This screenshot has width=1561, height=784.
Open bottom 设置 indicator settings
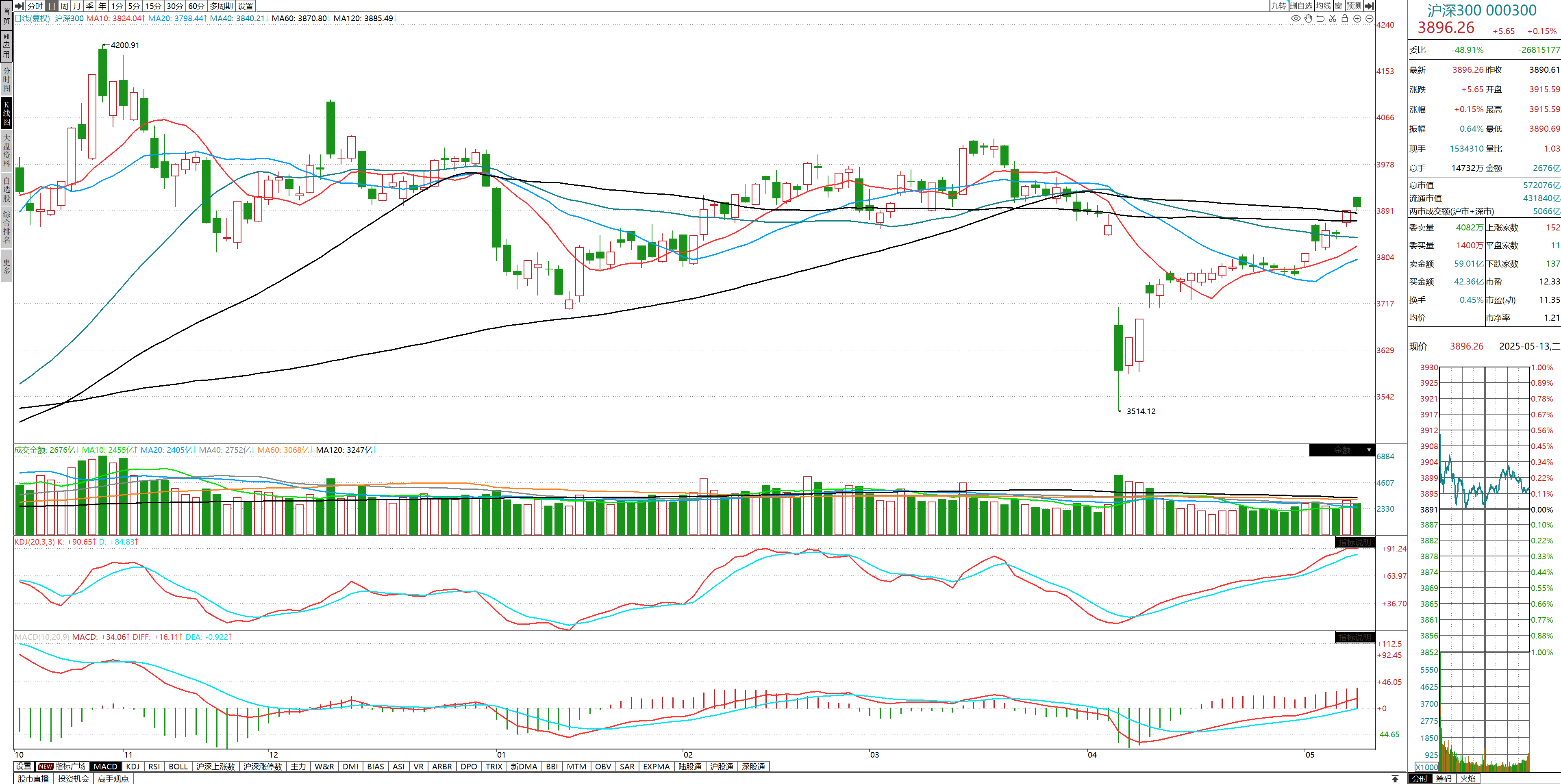[24, 767]
